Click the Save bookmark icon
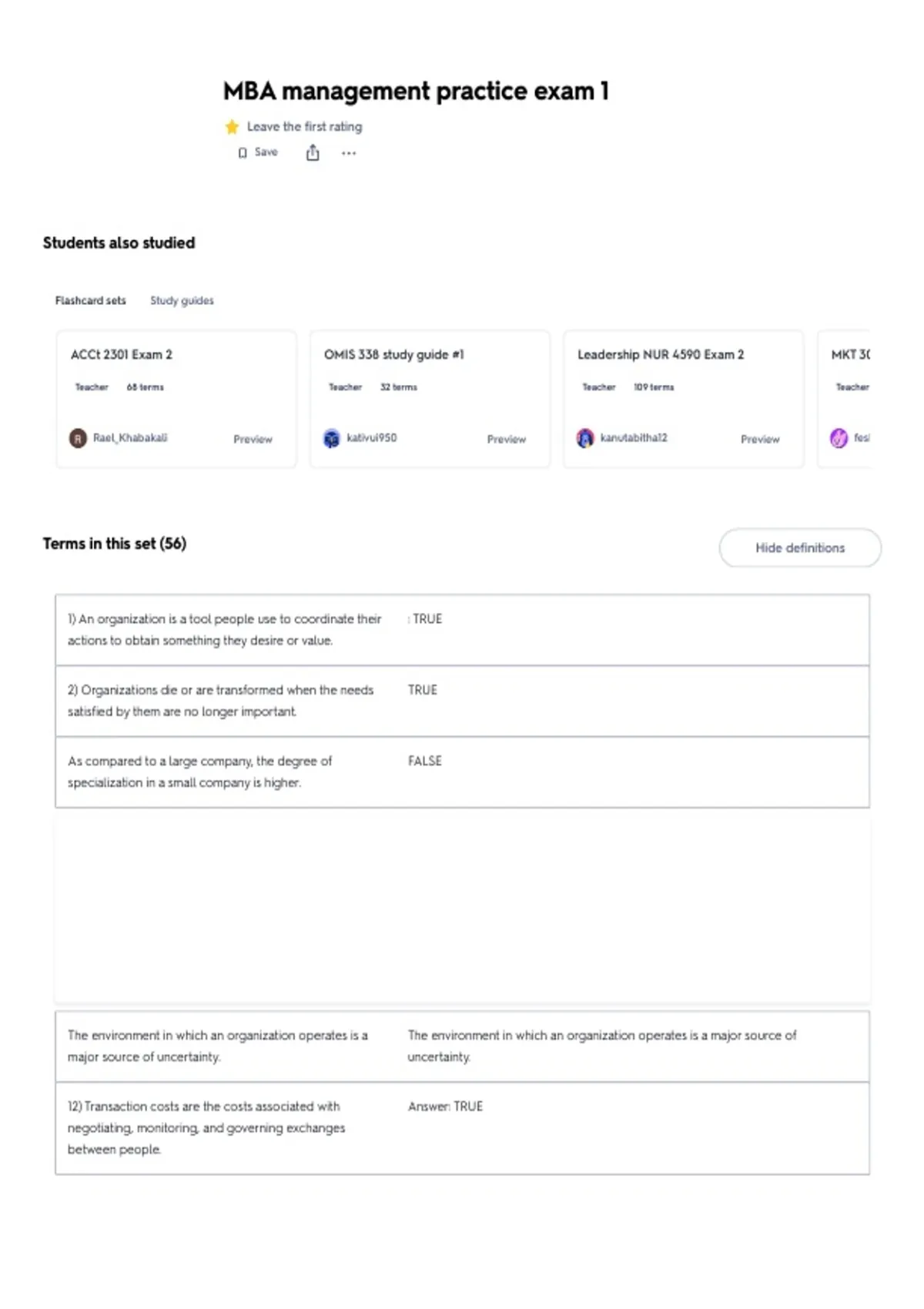Viewport: 924px width, 1309px height. point(243,152)
